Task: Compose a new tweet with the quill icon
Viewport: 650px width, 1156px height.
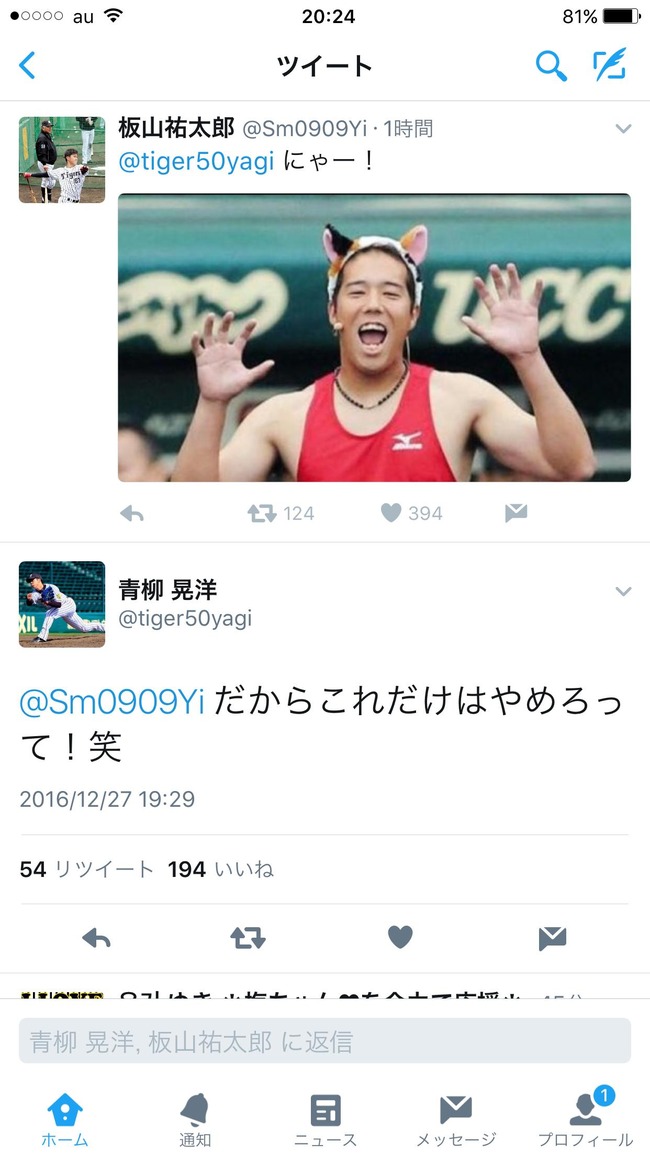Action: tap(610, 65)
